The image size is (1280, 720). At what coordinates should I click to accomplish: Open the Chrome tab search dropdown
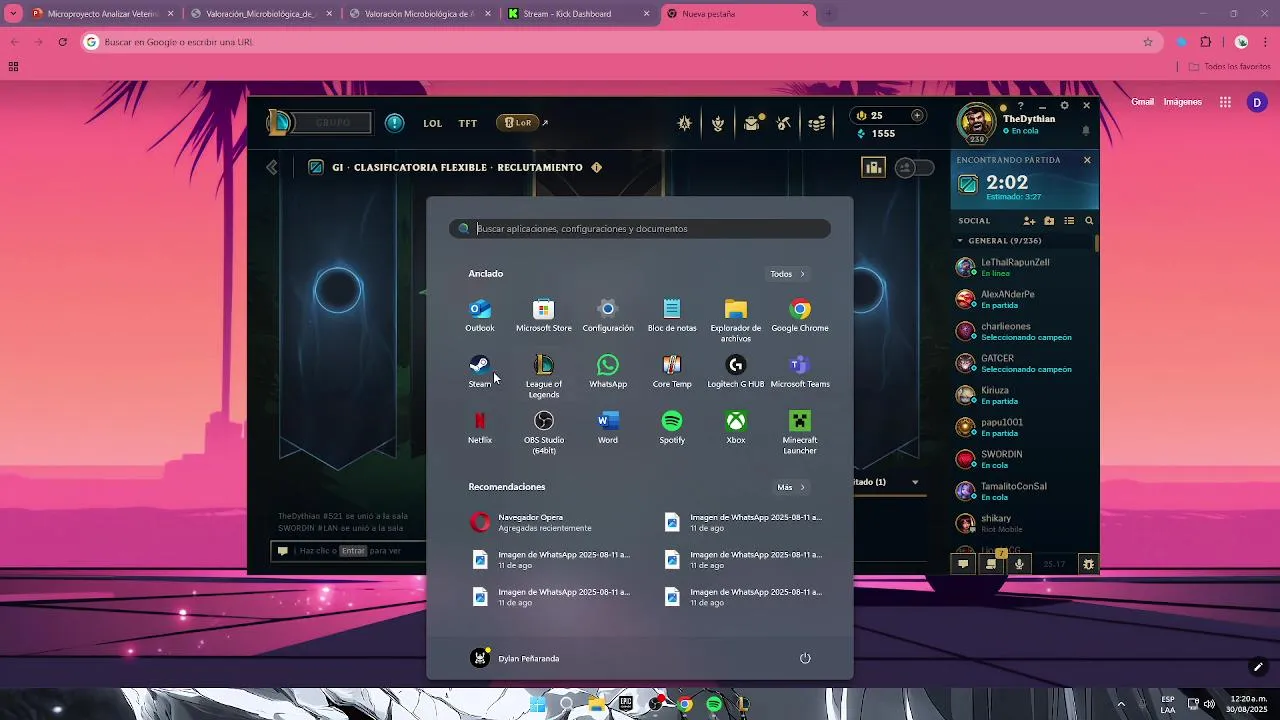pyautogui.click(x=13, y=14)
